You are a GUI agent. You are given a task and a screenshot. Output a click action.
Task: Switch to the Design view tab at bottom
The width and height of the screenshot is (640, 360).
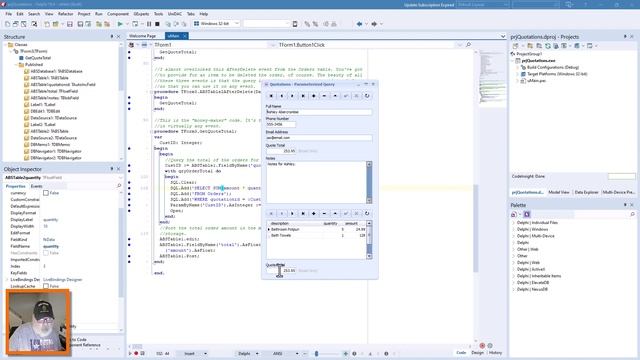tap(477, 353)
